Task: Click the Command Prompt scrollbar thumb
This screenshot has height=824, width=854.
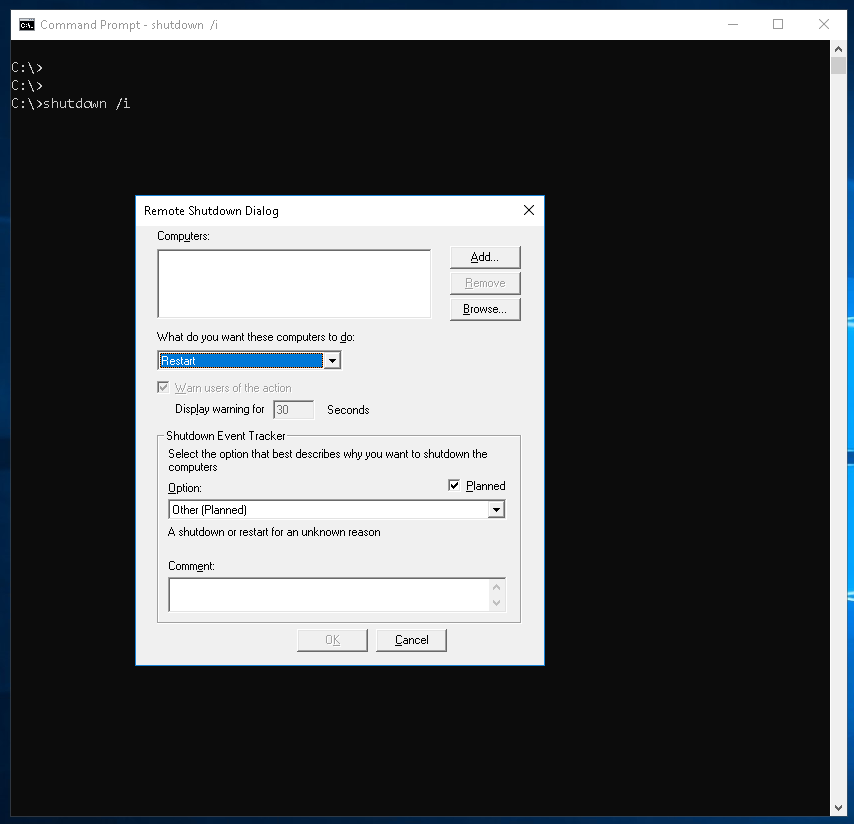Action: click(838, 66)
